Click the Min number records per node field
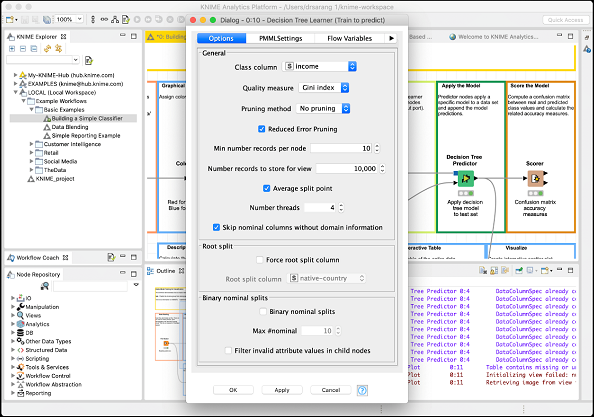Image resolution: width=594 pixels, height=417 pixels. click(x=341, y=148)
